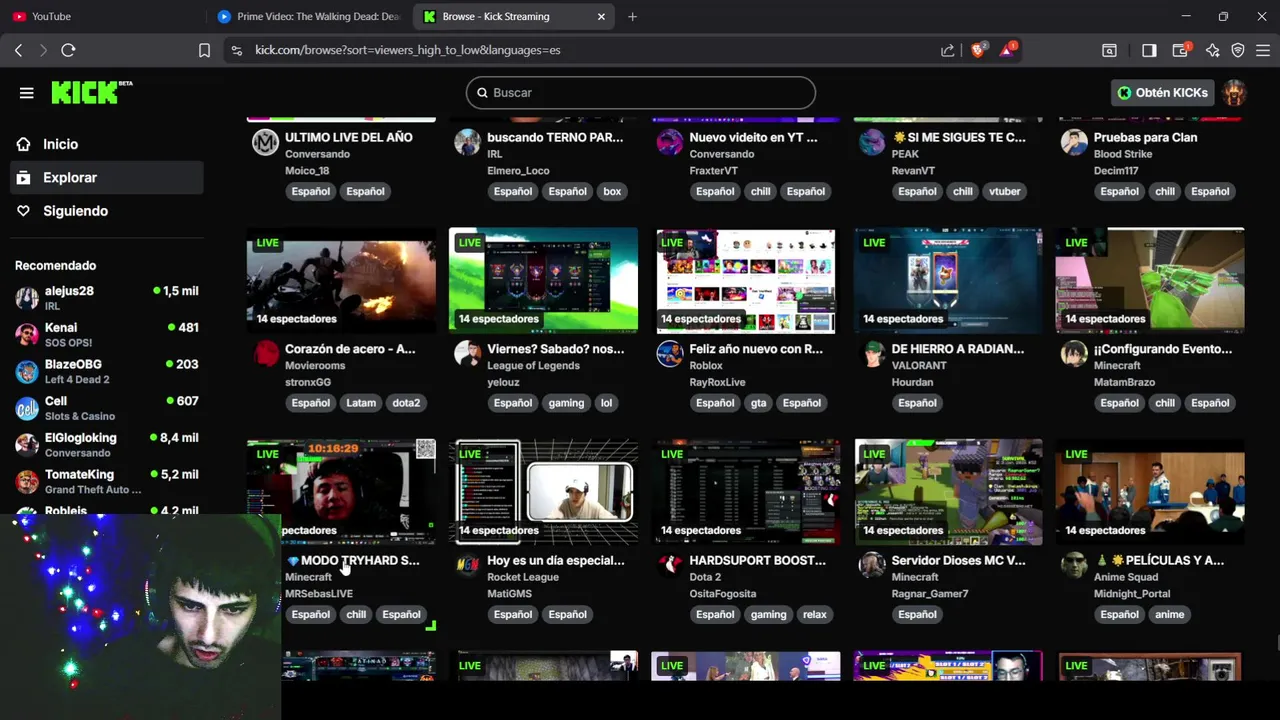Open user profile avatar
Viewport: 1280px width, 720px height.
[1235, 93]
